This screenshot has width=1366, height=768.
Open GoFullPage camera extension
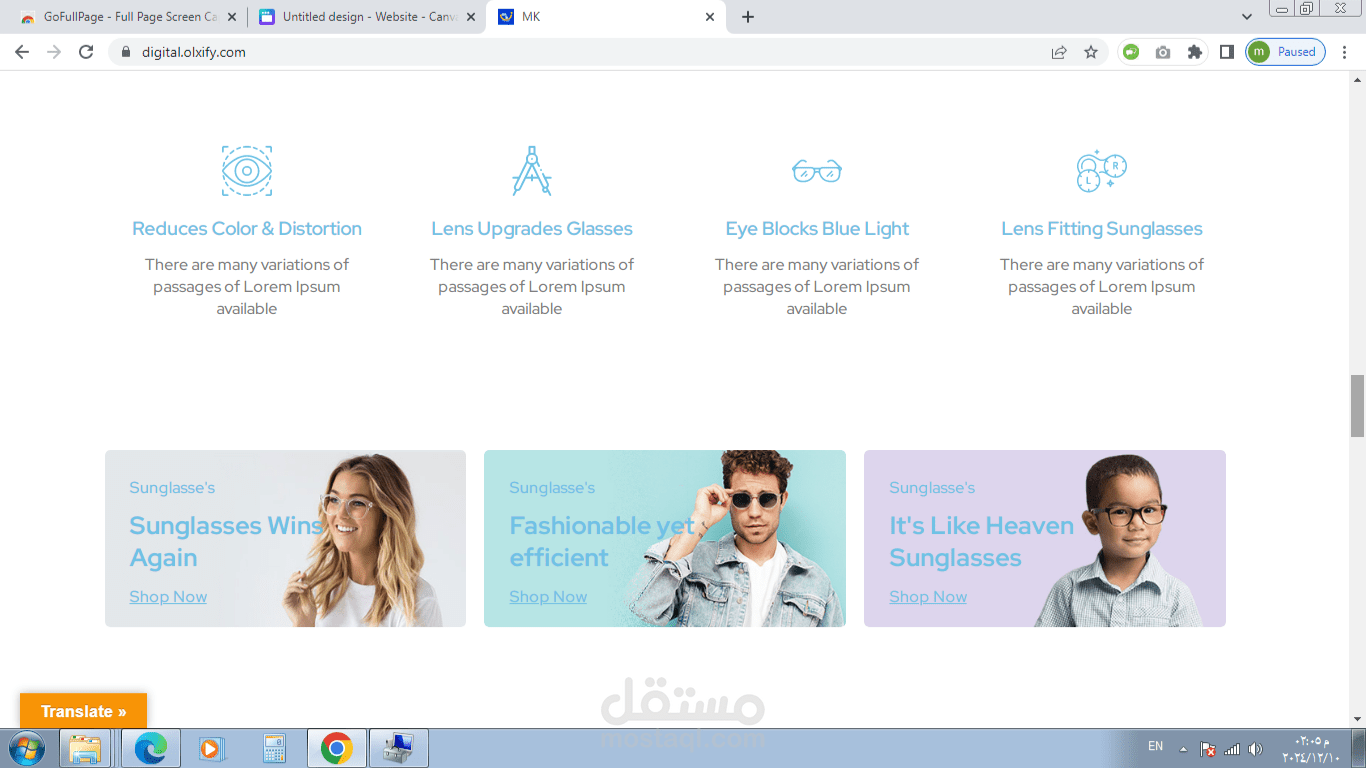pos(1163,52)
